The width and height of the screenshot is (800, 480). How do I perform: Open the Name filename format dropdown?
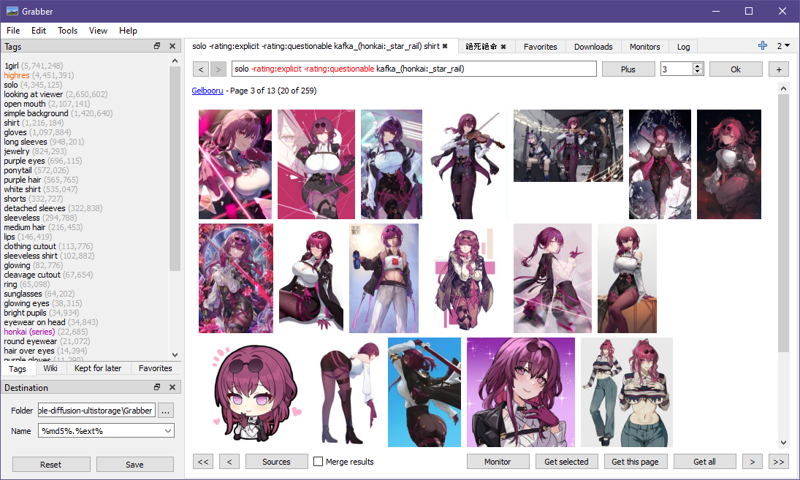(168, 431)
